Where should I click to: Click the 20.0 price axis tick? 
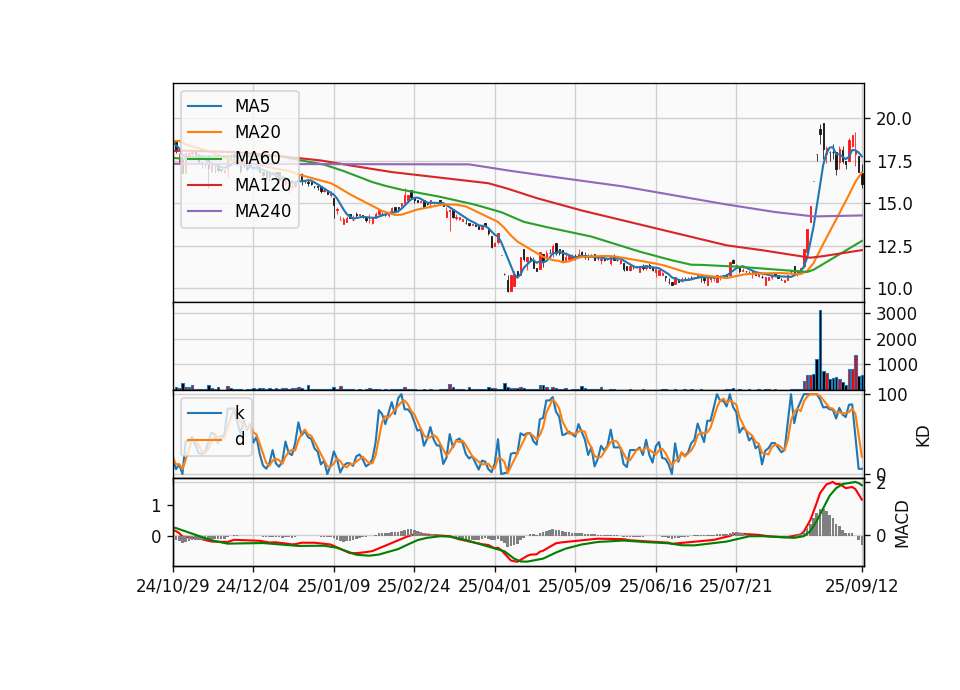tap(894, 119)
